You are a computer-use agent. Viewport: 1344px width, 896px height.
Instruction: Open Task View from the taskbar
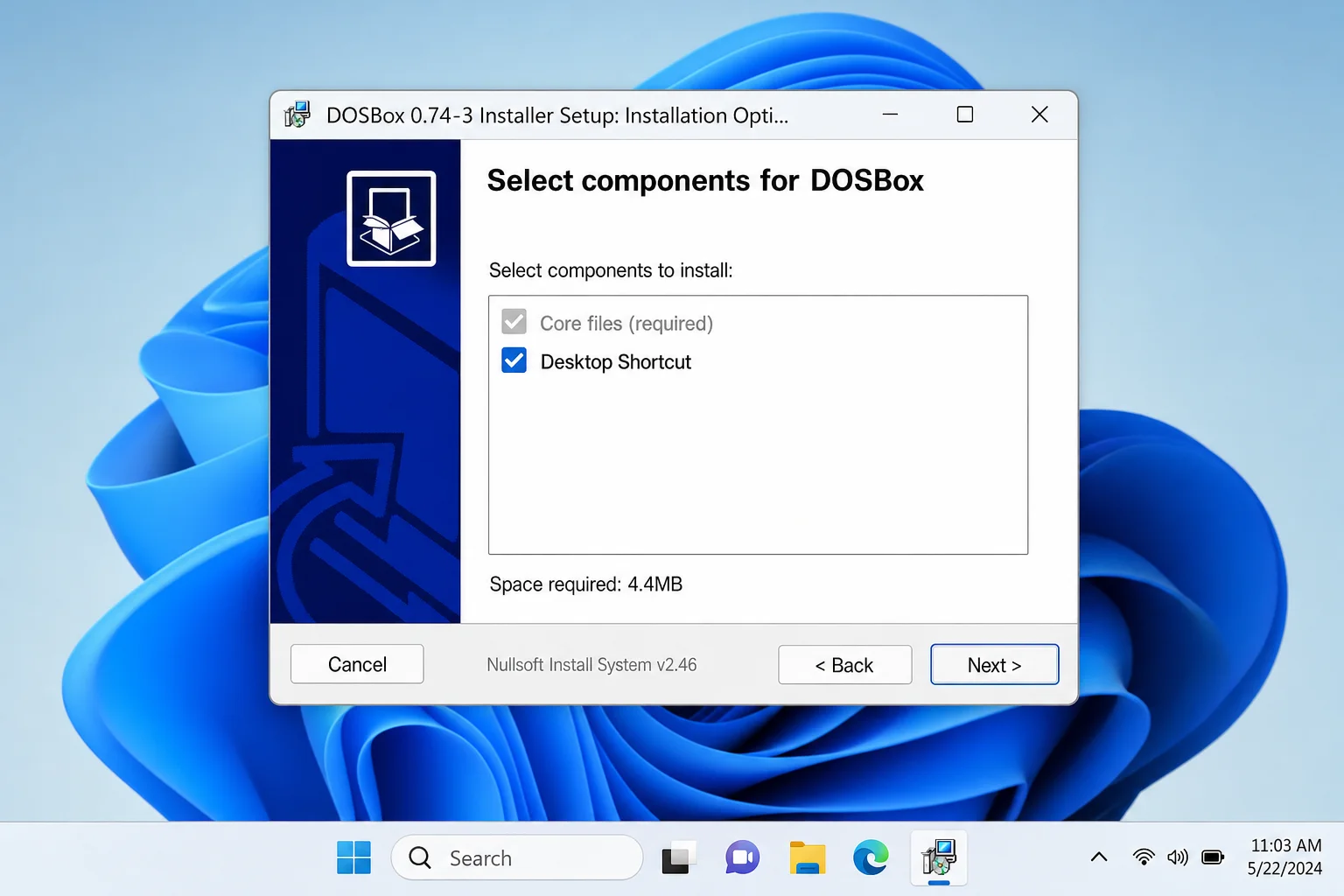(x=678, y=858)
